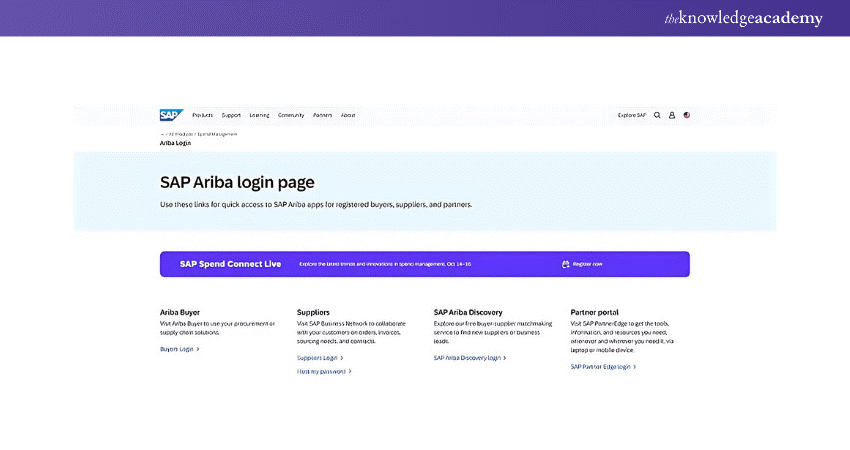The height and width of the screenshot is (450, 850).
Task: Click the Ariba Login breadcrumb title
Action: pos(175,143)
